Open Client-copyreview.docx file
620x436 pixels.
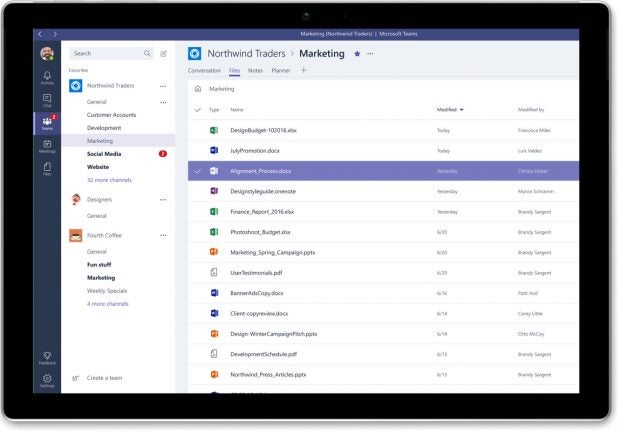pyautogui.click(x=259, y=313)
